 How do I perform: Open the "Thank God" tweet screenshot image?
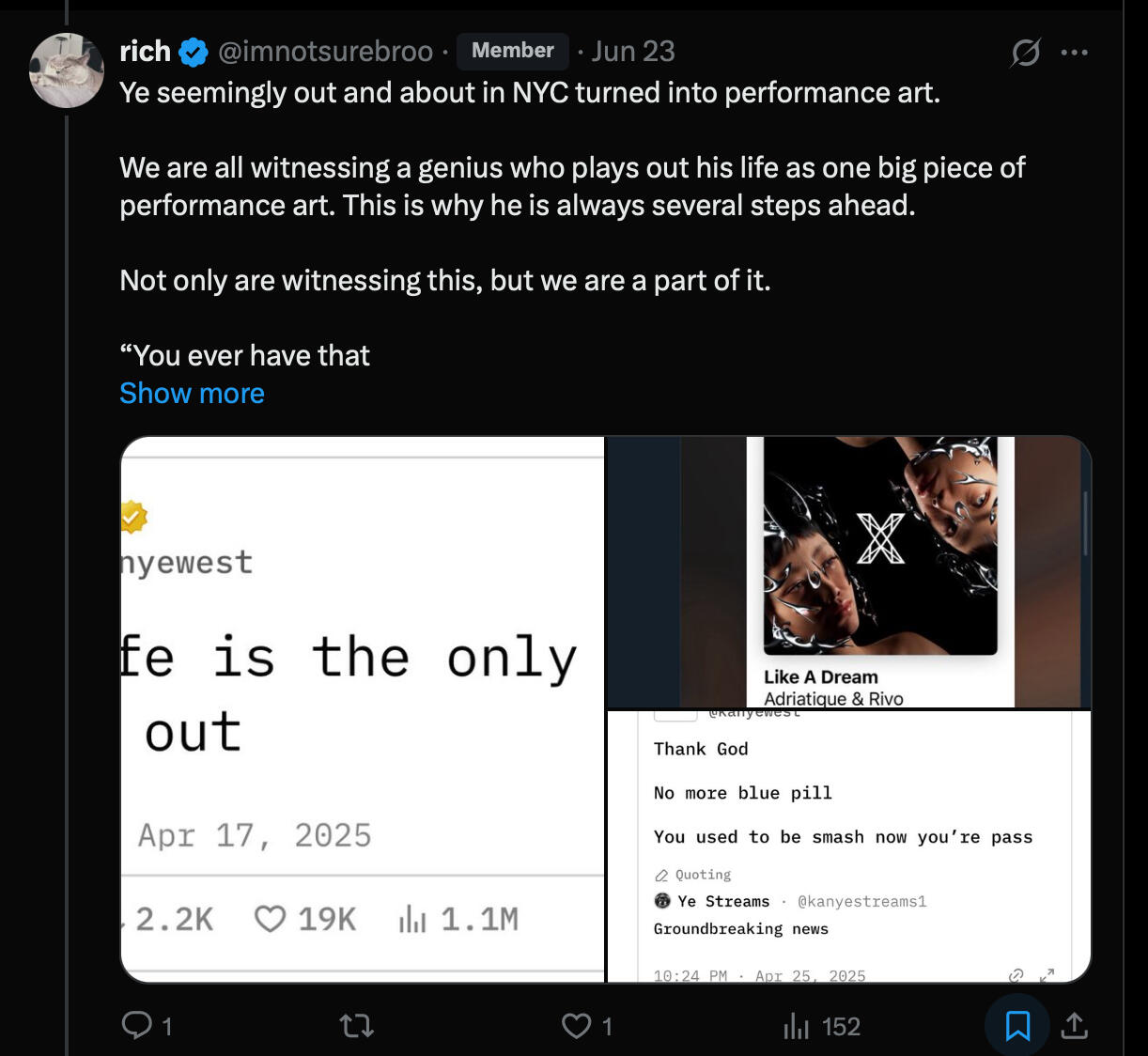click(x=848, y=846)
